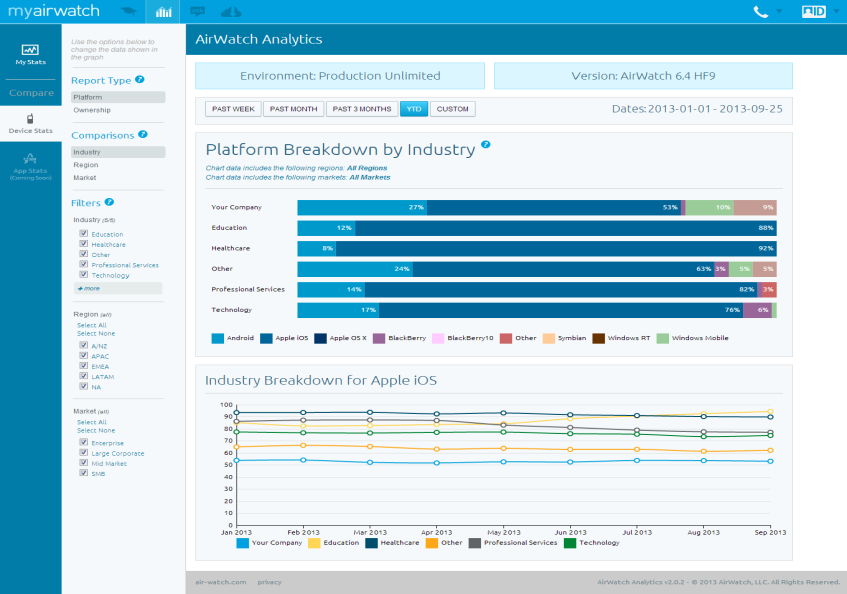Expand the ID account dropdown arrow
The height and width of the screenshot is (594, 847).
836,11
